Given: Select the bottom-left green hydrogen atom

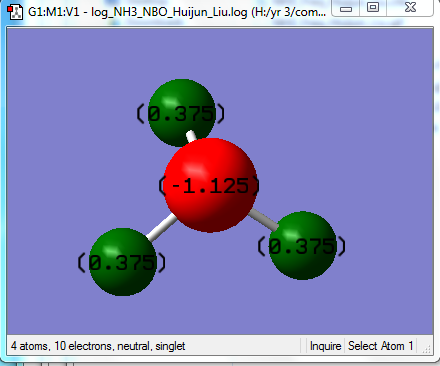Looking at the screenshot, I should [x=123, y=262].
